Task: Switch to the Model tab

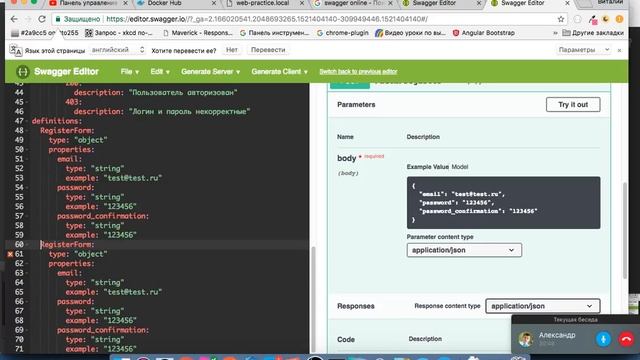Action: pyautogui.click(x=460, y=167)
